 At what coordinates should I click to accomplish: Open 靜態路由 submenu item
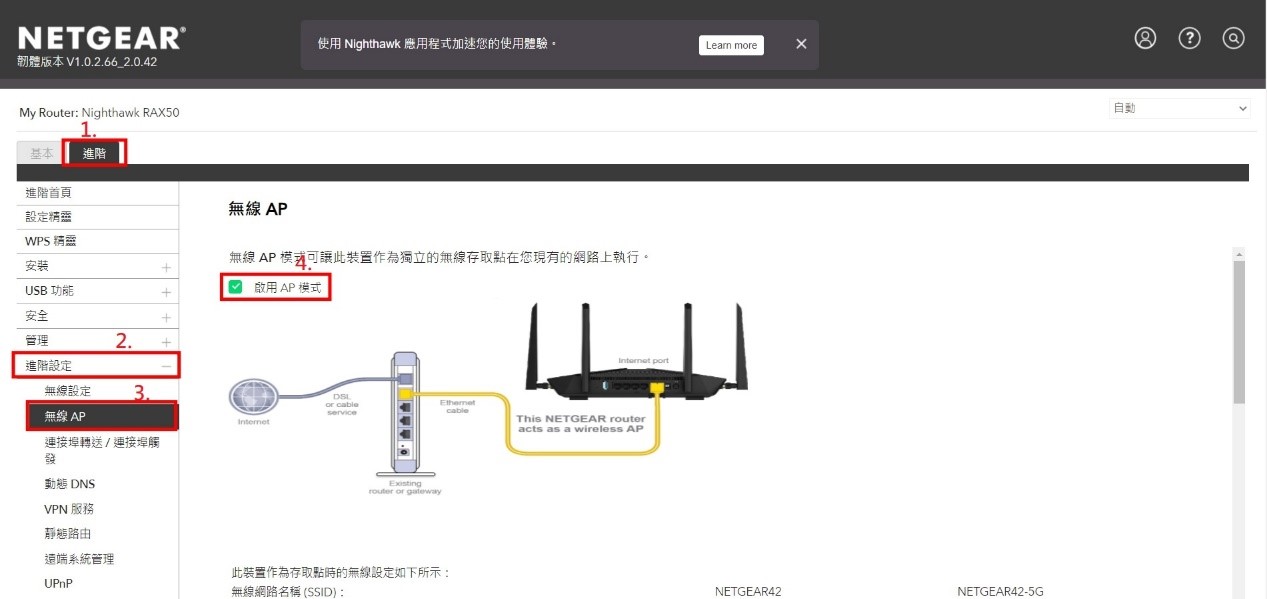pos(68,534)
